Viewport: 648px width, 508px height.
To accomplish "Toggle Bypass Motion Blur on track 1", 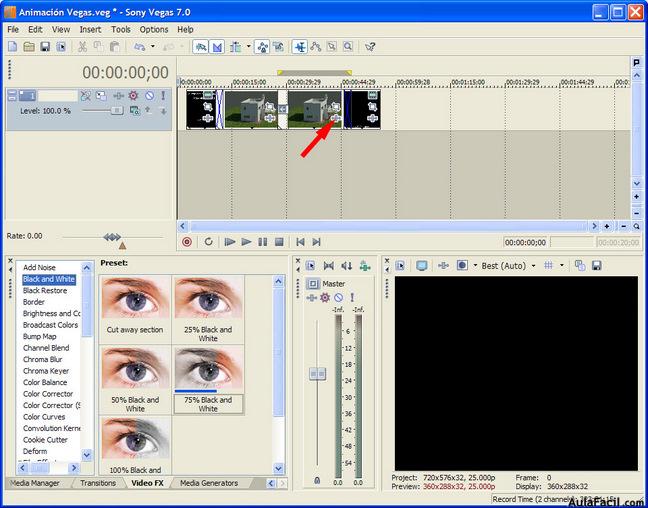I will click(86, 96).
